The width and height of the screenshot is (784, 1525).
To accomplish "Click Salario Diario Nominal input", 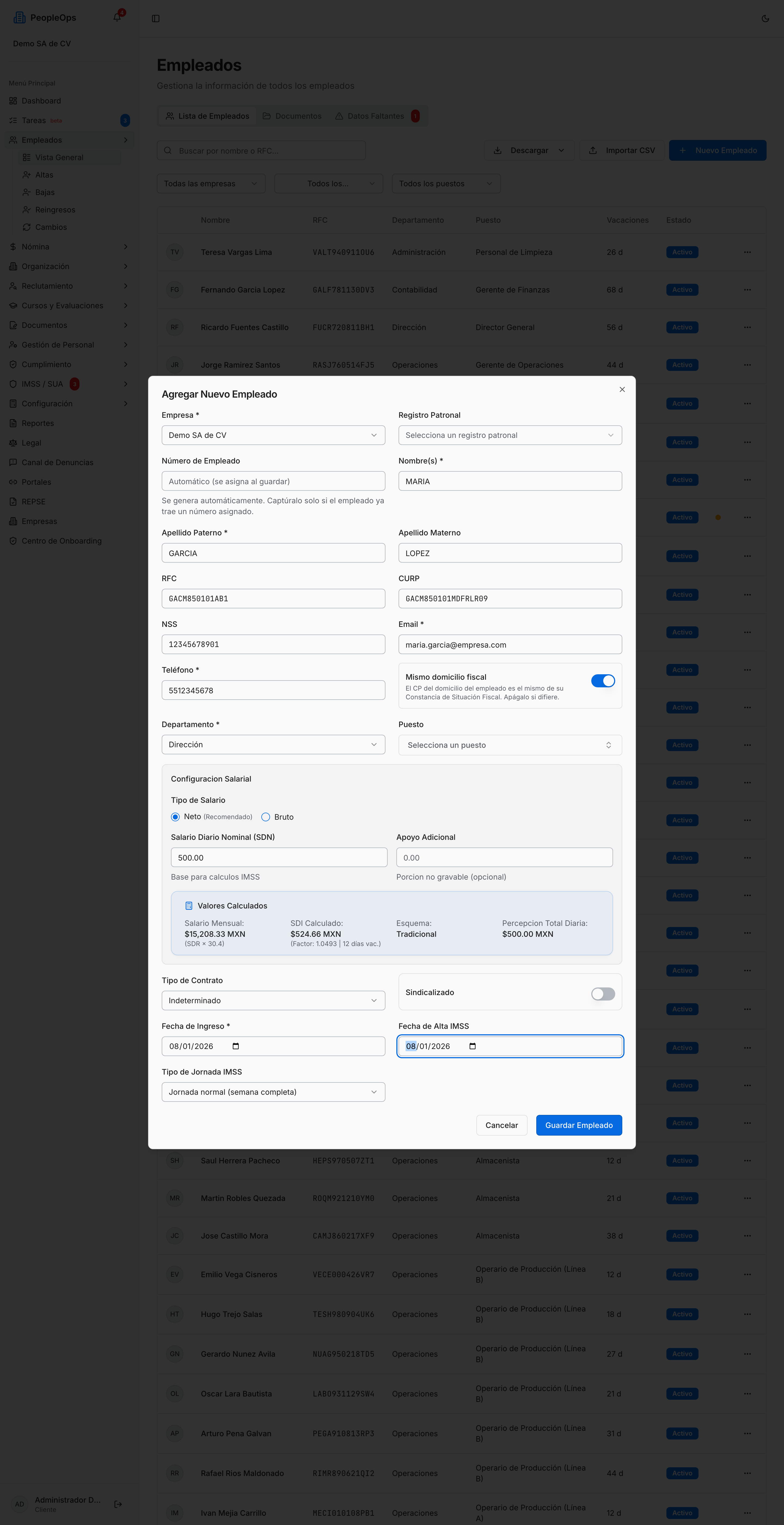I will (279, 857).
